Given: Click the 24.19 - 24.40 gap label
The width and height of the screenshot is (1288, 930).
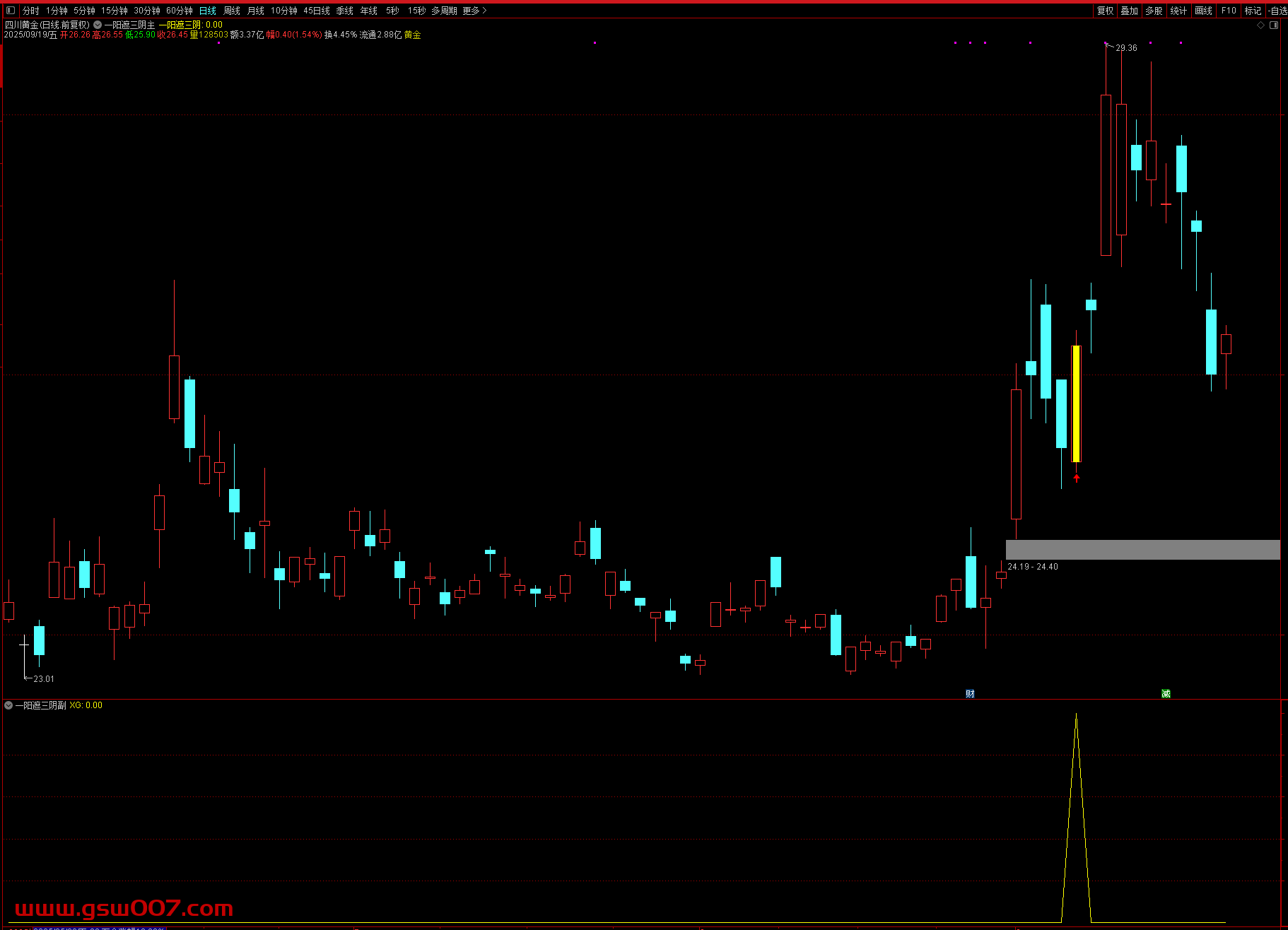Looking at the screenshot, I should coord(1033,567).
